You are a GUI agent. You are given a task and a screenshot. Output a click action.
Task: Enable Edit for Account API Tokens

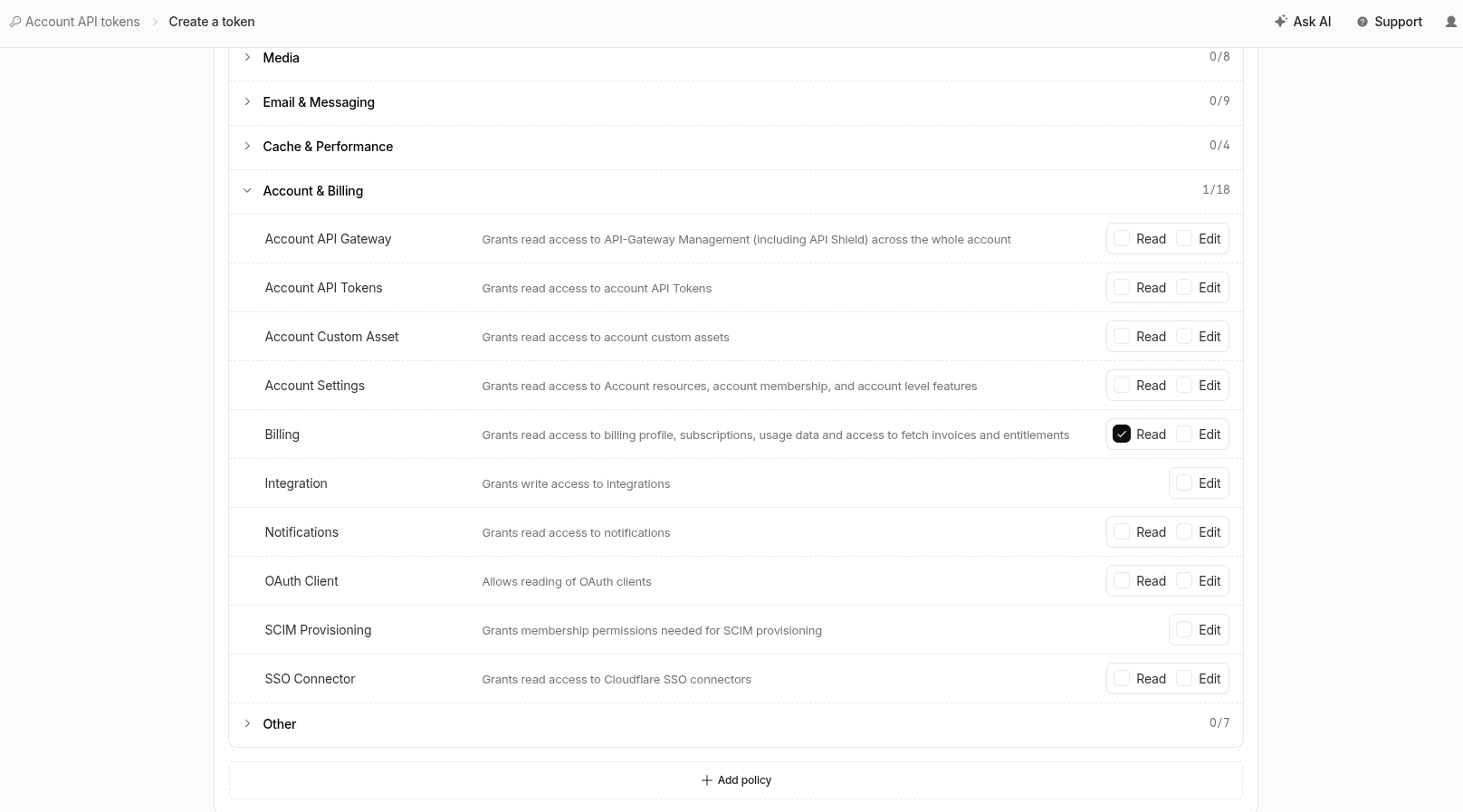click(x=1184, y=288)
